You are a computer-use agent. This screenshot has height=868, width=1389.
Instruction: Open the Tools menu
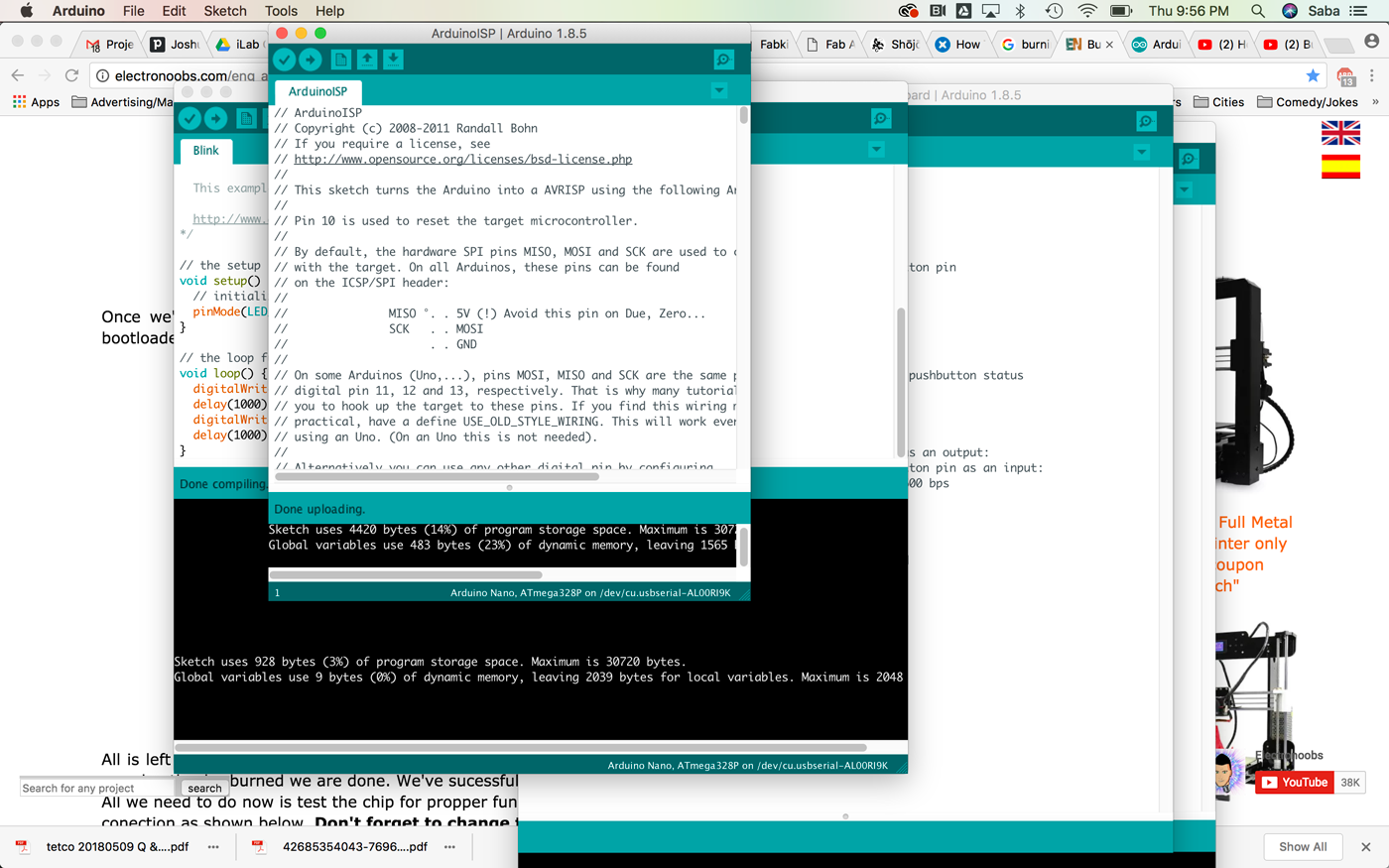[x=281, y=11]
